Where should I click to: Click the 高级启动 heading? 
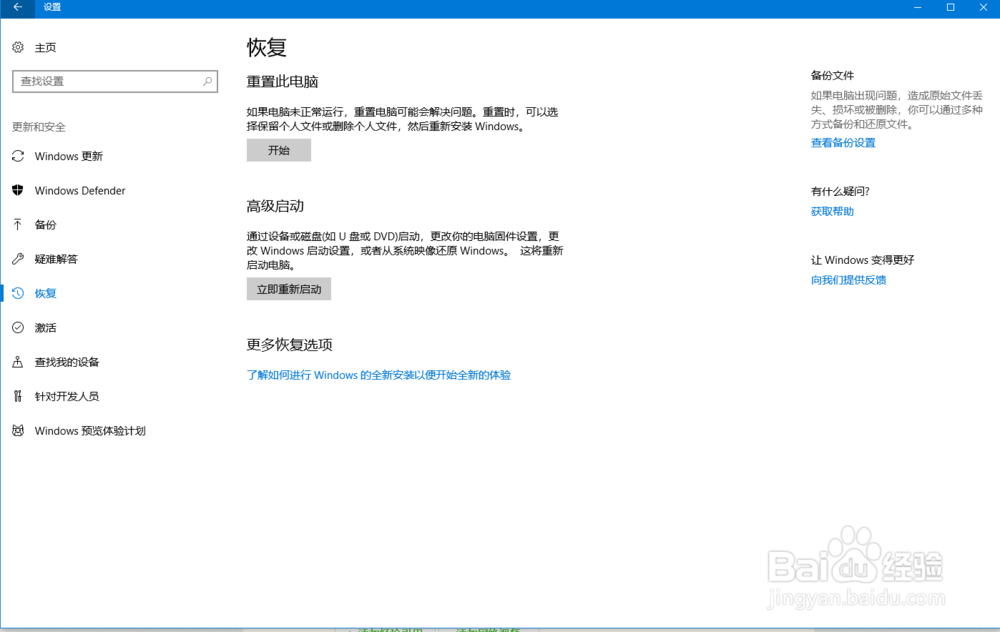[x=276, y=206]
